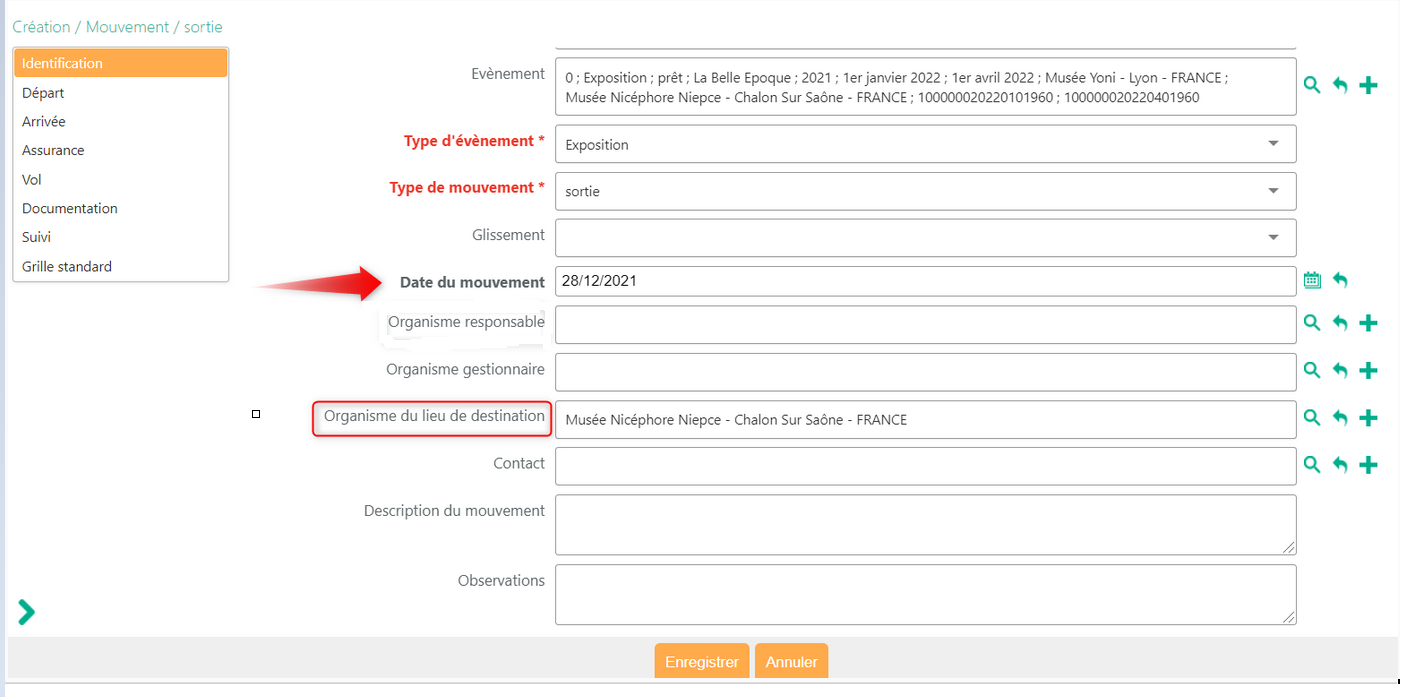Add a new Contact with plus icon
This screenshot has width=1404, height=697.
pos(1369,465)
